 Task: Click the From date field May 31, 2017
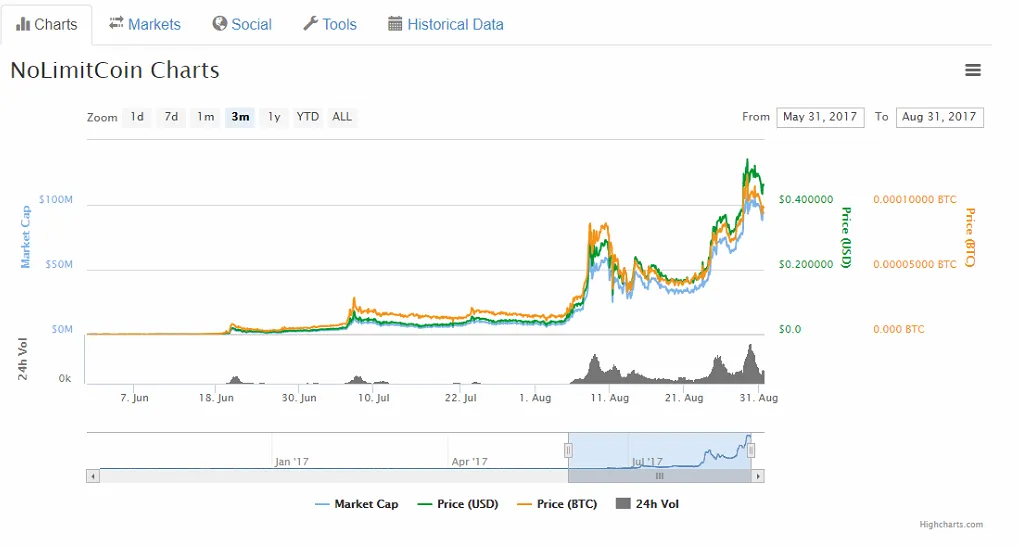[820, 117]
